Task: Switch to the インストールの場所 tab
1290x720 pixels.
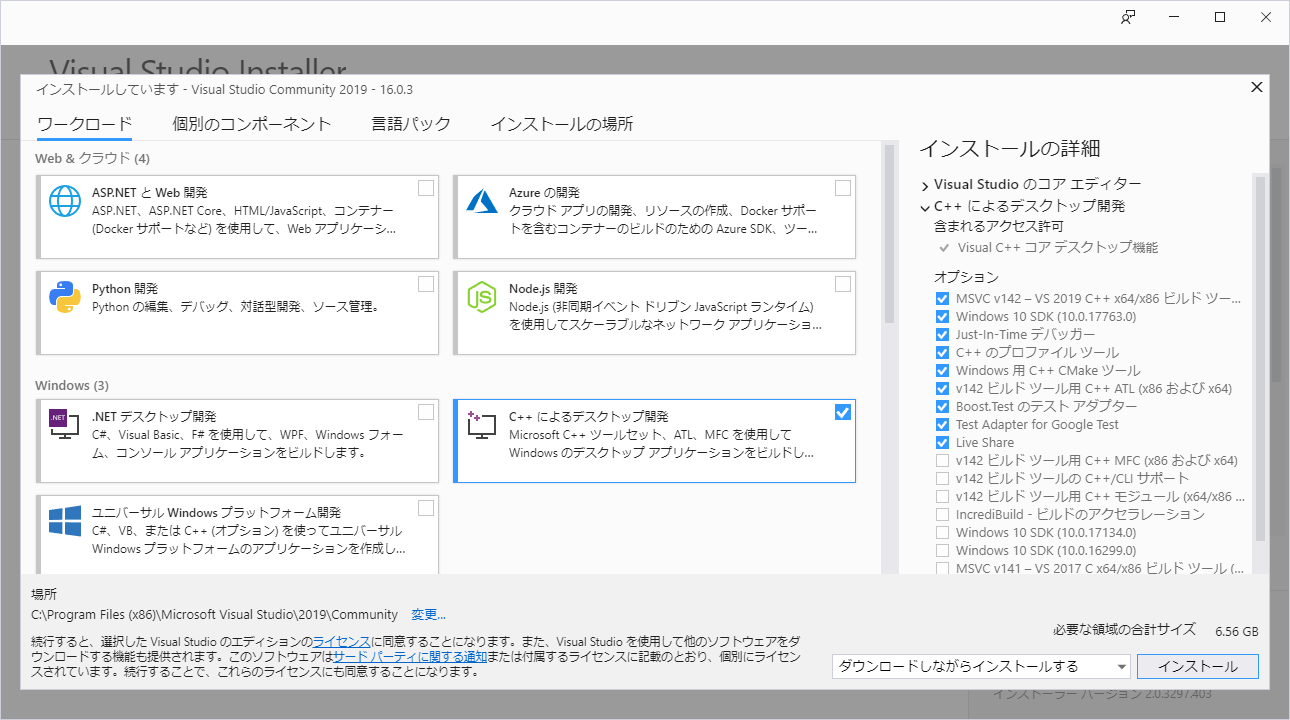Action: 561,124
